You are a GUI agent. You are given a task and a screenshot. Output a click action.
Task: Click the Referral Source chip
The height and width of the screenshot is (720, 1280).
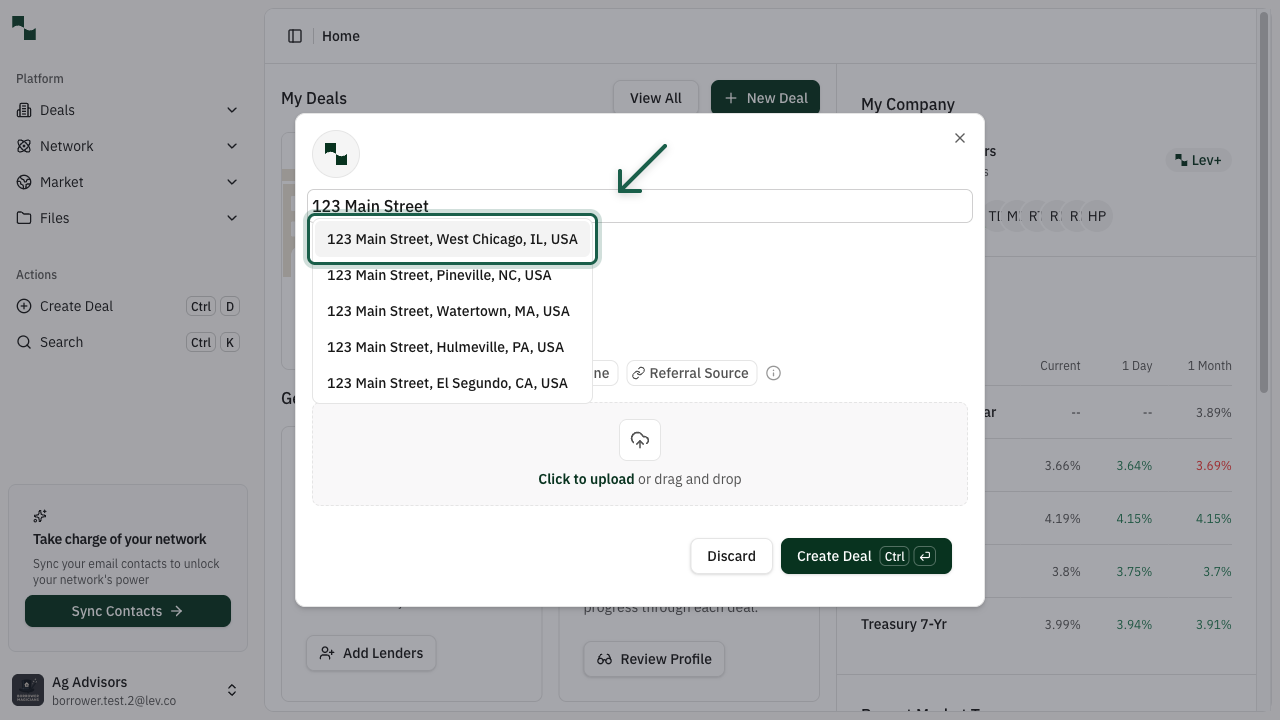point(691,373)
